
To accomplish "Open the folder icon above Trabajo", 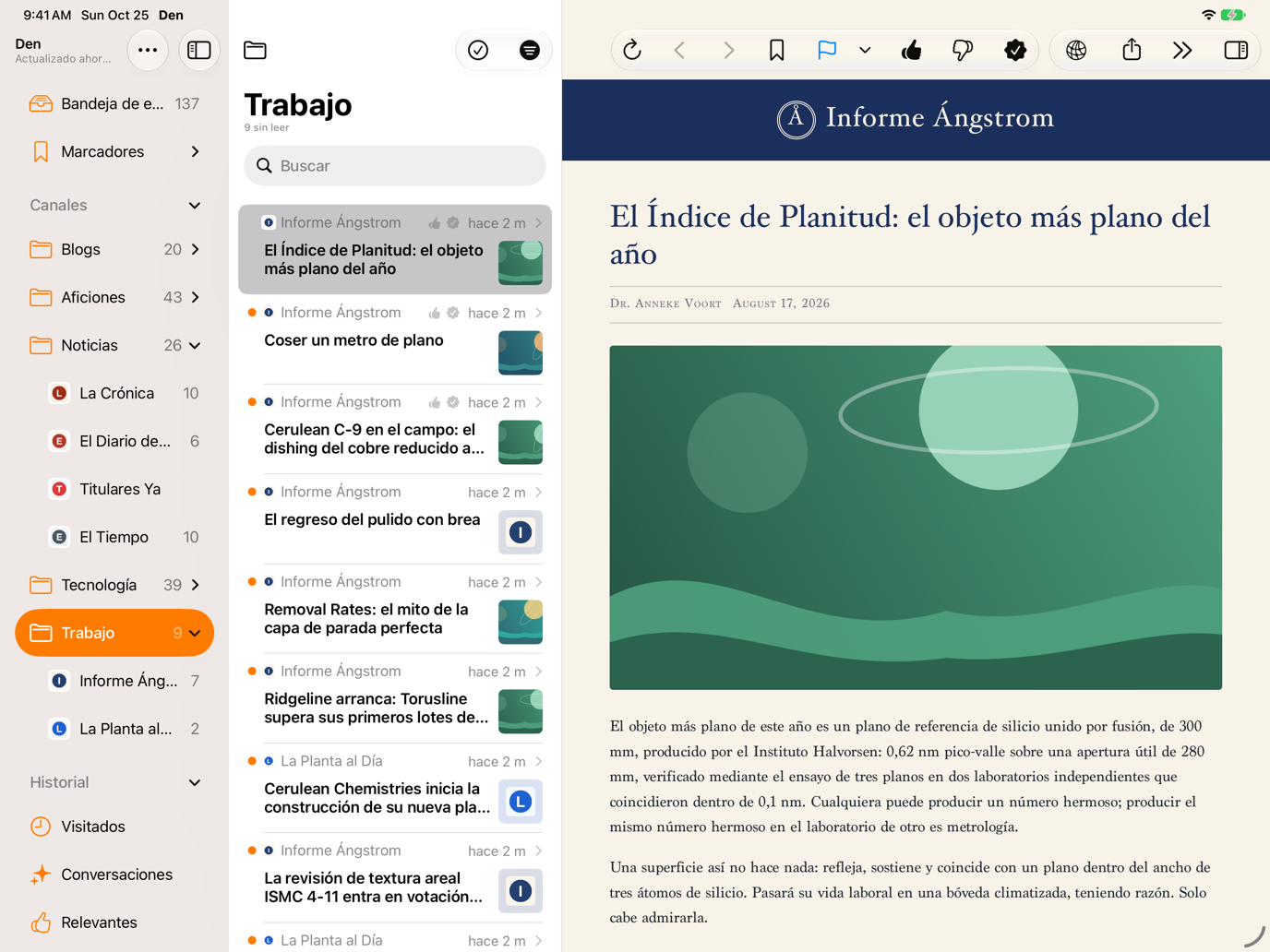I will 255,50.
